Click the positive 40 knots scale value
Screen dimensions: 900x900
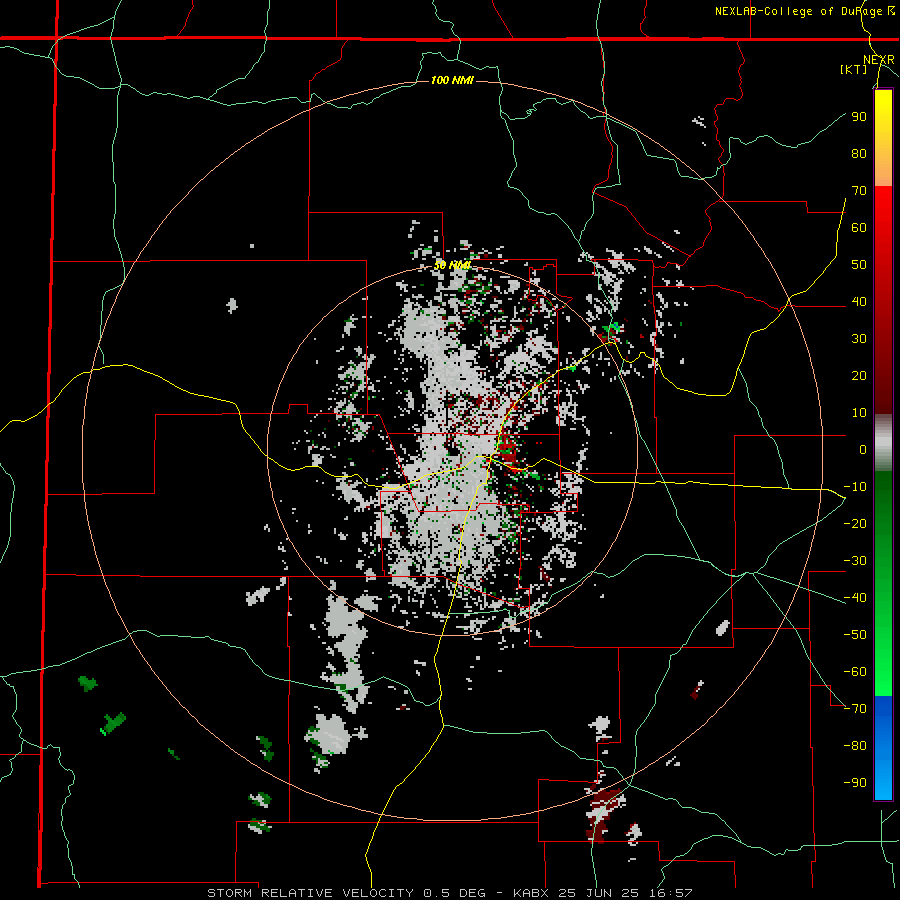859,301
